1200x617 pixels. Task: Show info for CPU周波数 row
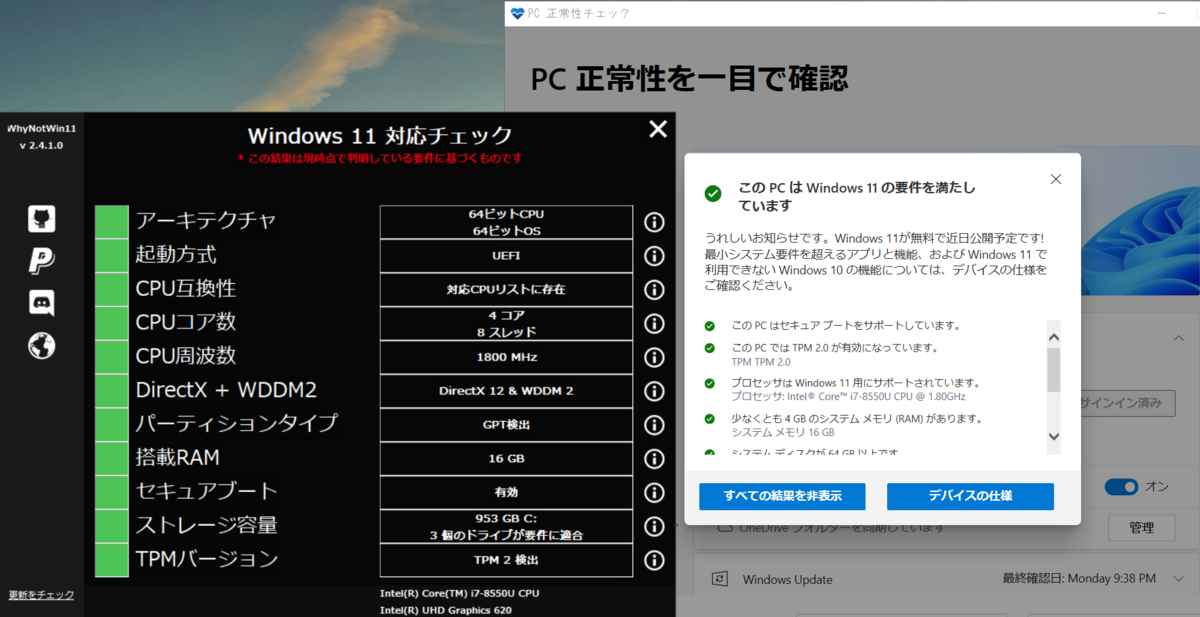pyautogui.click(x=655, y=357)
